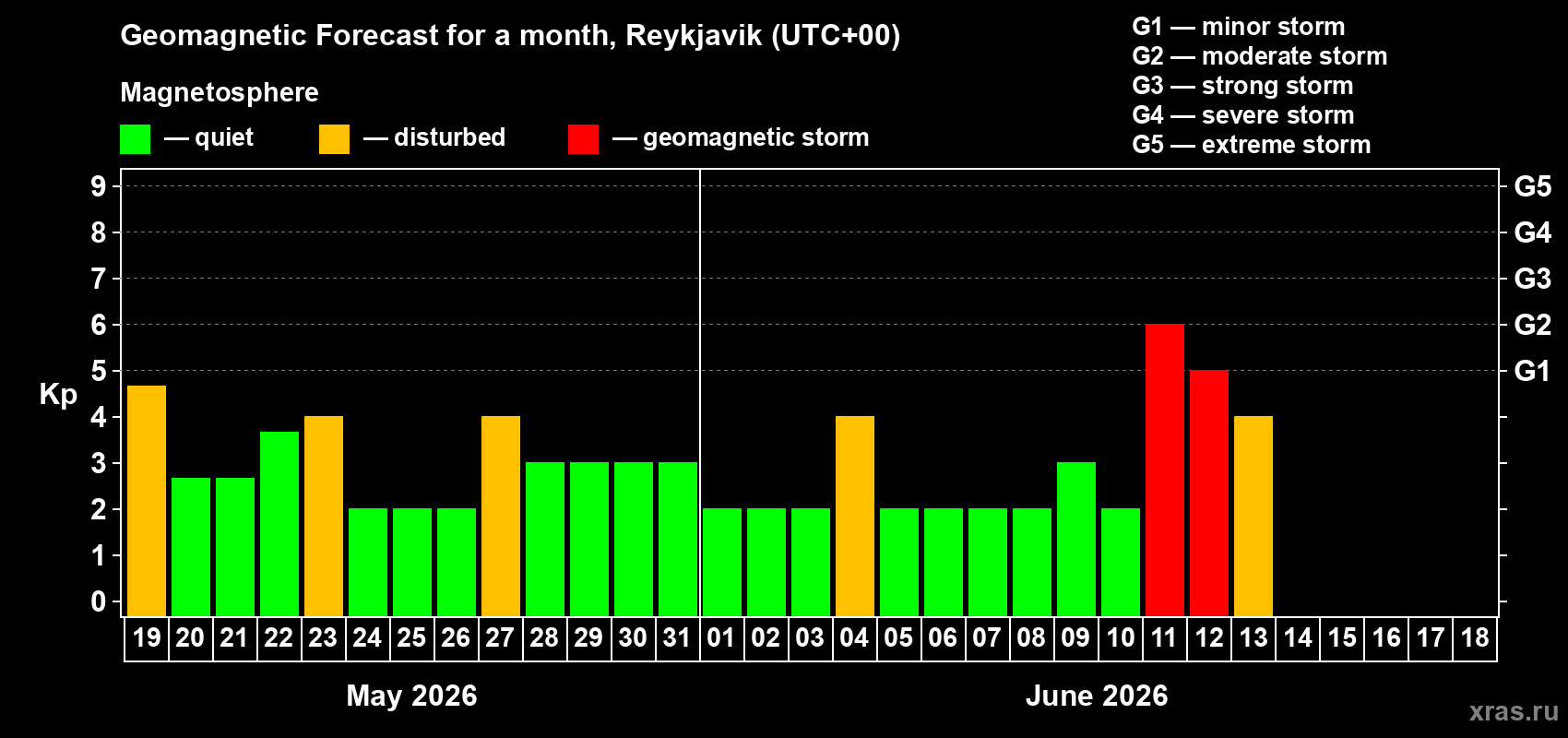Click 'G2 — moderate storm' legend text
Image resolution: width=1568 pixels, height=738 pixels.
pyautogui.click(x=1260, y=56)
